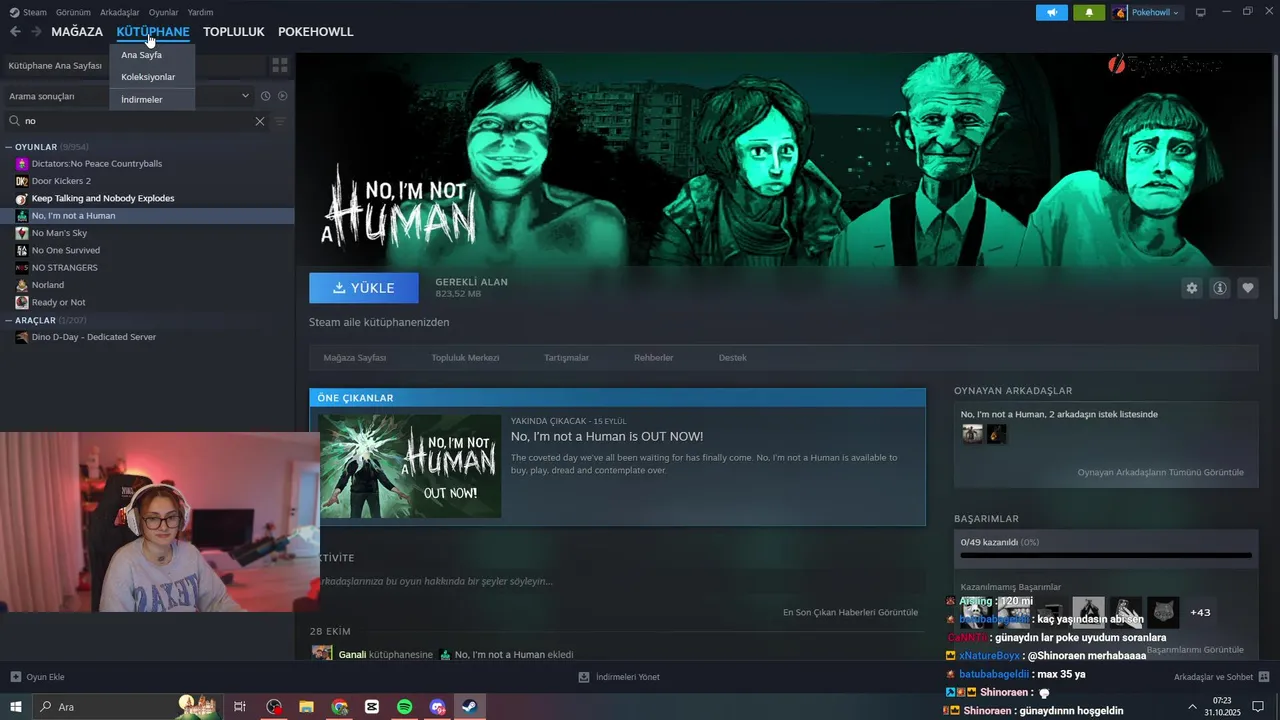
Task: Filter by ready-to-play games icon
Action: click(283, 96)
